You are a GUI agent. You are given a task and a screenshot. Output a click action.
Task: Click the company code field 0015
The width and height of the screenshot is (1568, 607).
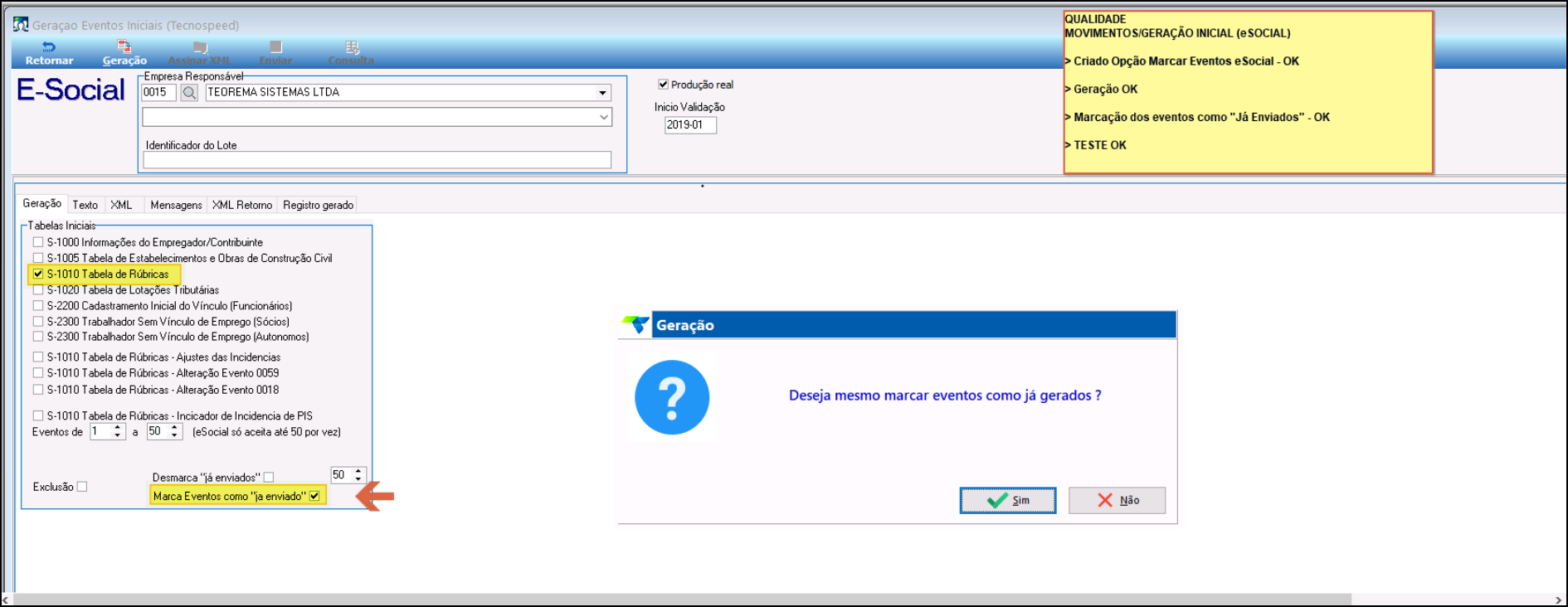coord(158,93)
